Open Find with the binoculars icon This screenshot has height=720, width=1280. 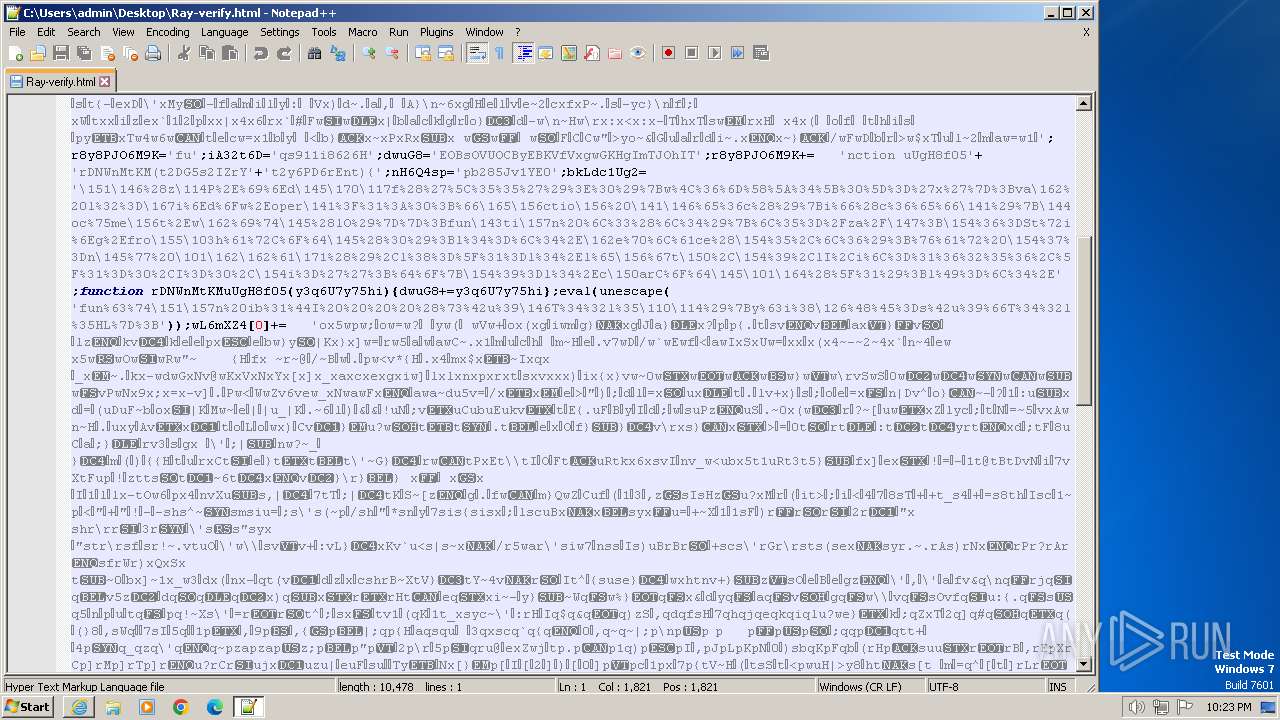click(x=315, y=53)
